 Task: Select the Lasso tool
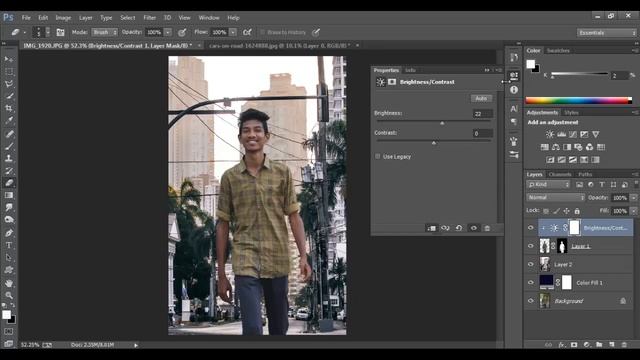tap(9, 84)
